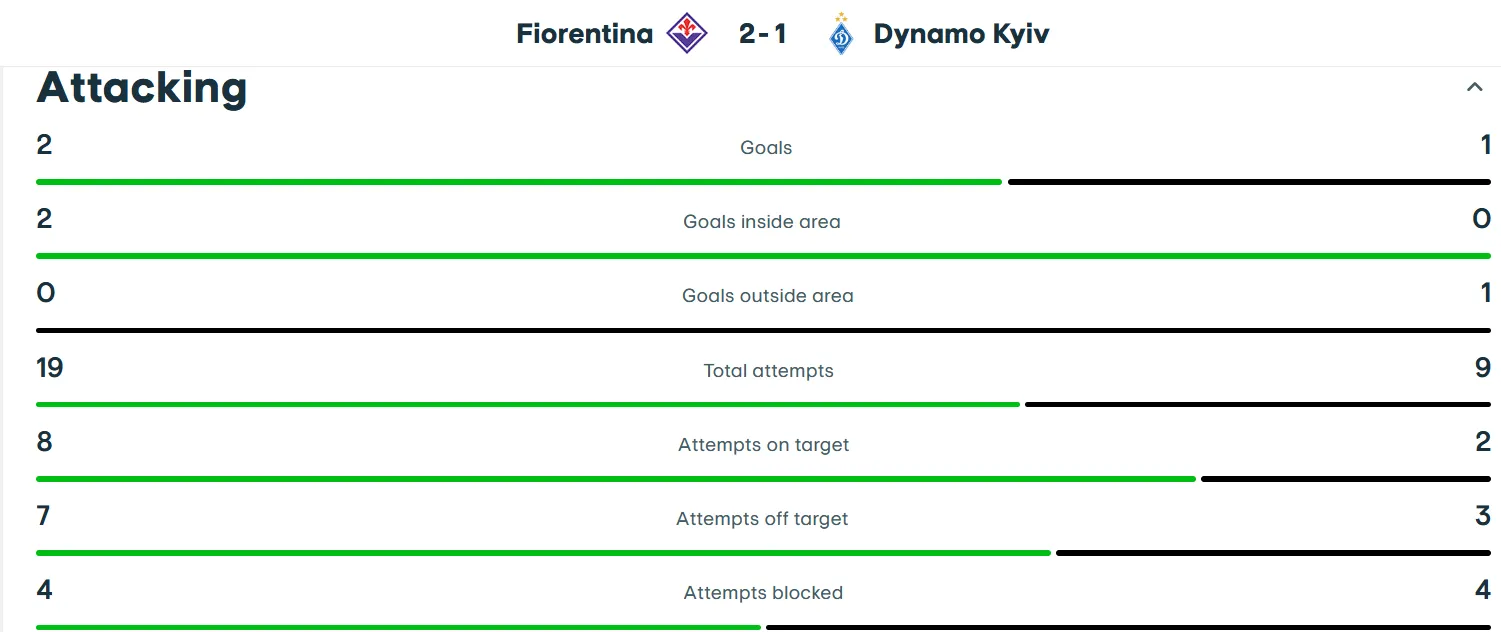Click the Fiorentina club crest icon
The height and width of the screenshot is (632, 1501).
687,34
